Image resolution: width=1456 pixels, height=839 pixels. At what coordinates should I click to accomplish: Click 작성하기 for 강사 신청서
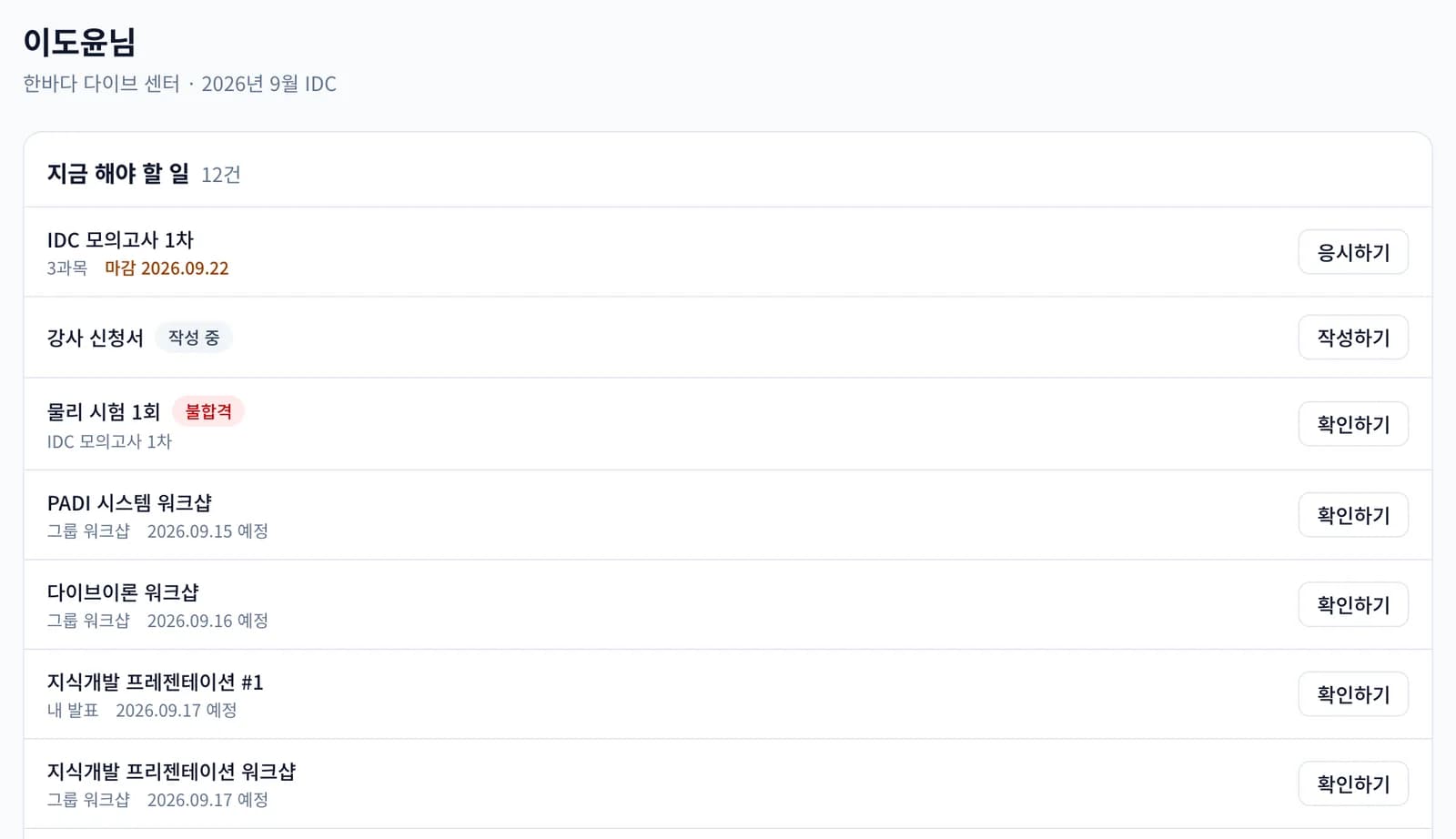click(x=1353, y=338)
